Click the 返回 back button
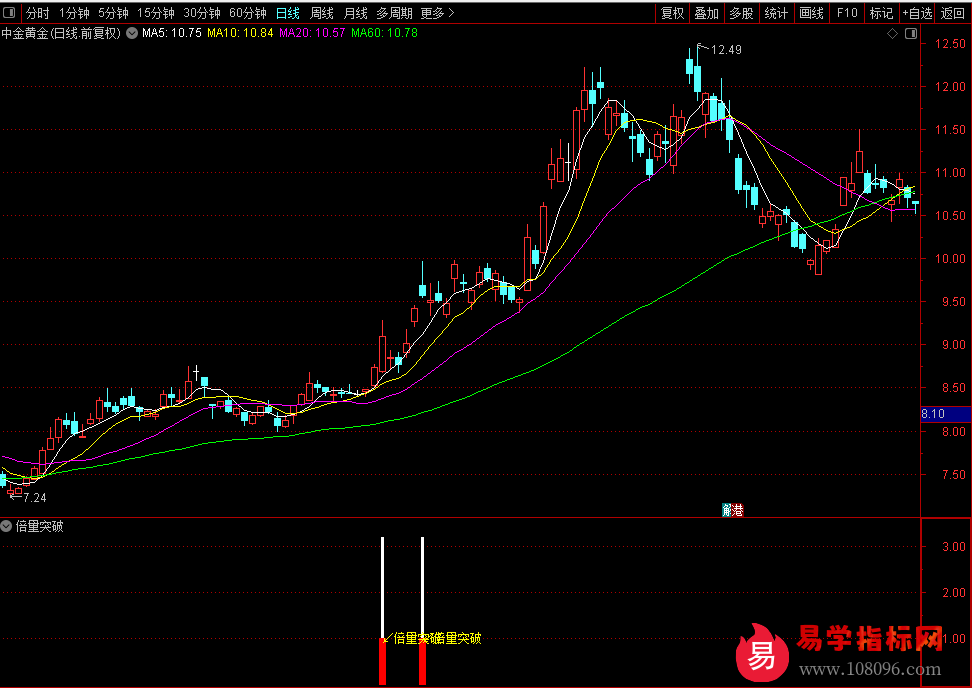Image resolution: width=972 pixels, height=688 pixels. tap(953, 13)
